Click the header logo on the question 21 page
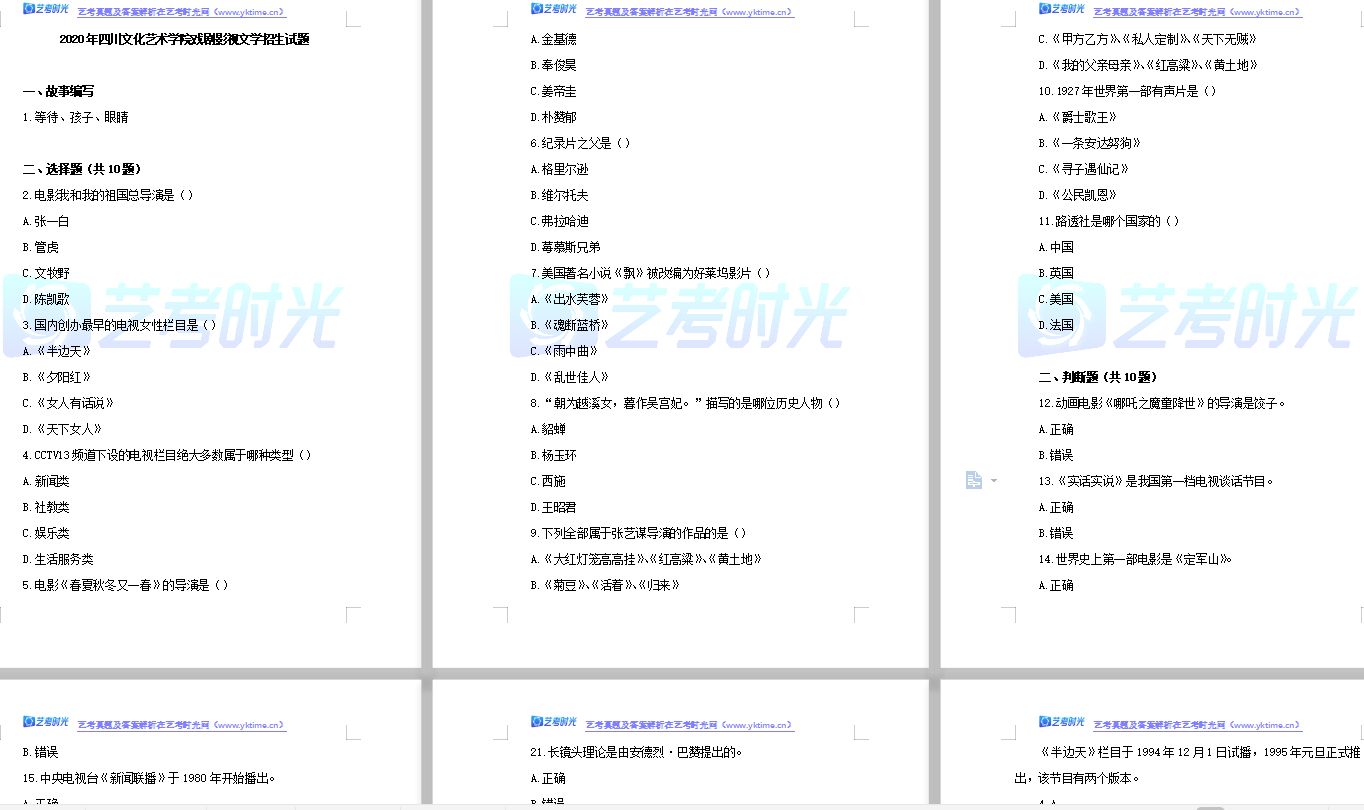The height and width of the screenshot is (810, 1364). 553,722
